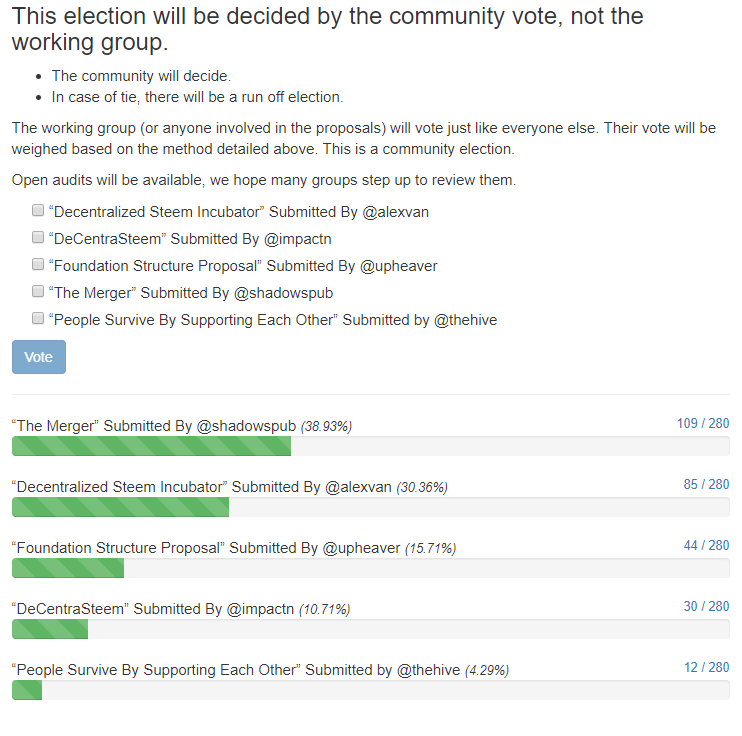Click the election heading text
The width and height of the screenshot is (742, 736).
pos(327,29)
